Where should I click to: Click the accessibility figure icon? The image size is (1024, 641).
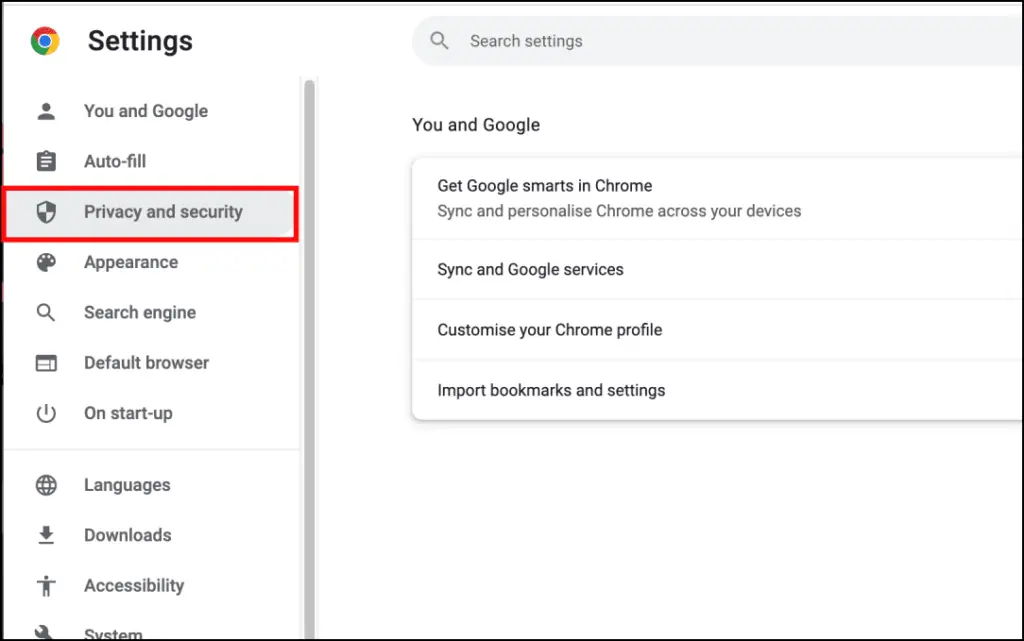pyautogui.click(x=46, y=586)
